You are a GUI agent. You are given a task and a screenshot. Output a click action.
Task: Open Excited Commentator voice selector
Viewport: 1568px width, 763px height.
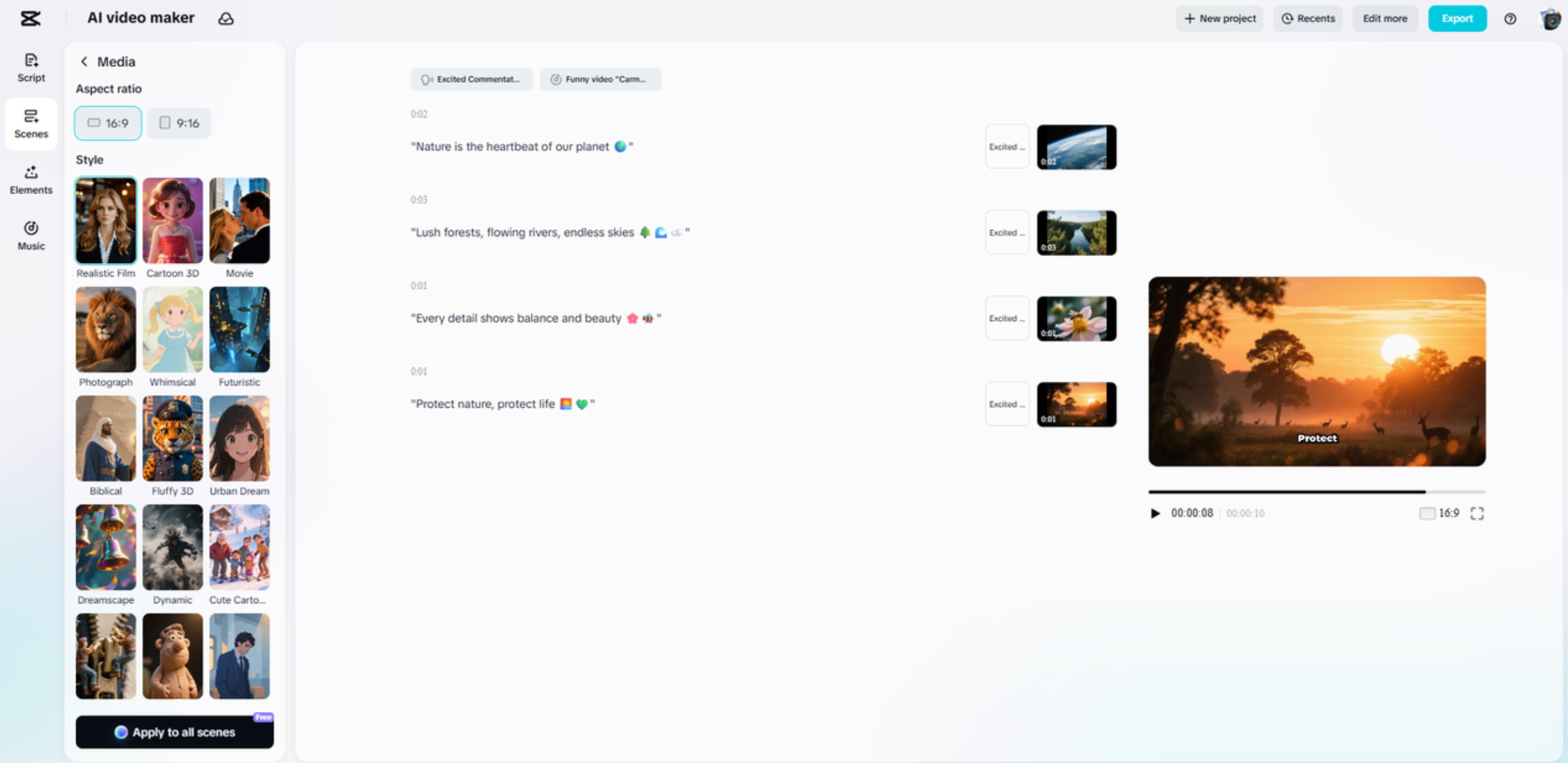click(472, 79)
